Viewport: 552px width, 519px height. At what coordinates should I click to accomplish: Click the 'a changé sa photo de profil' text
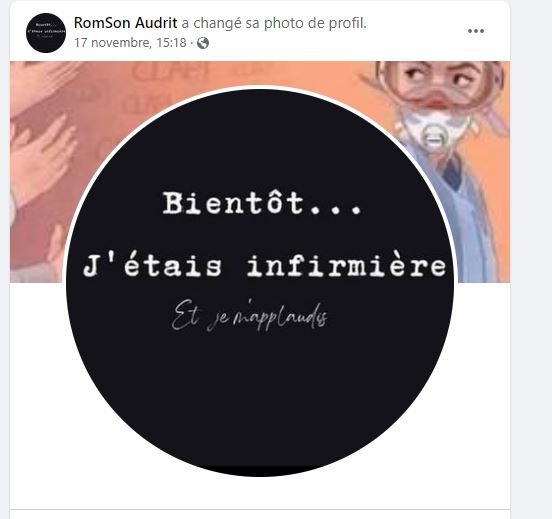pos(274,23)
